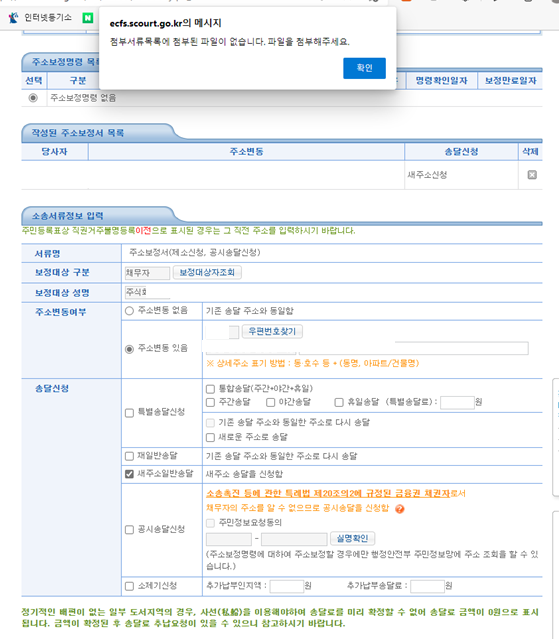The height and width of the screenshot is (639, 559).
Task: Click the 보정대상 성명 input field
Action: [147, 292]
